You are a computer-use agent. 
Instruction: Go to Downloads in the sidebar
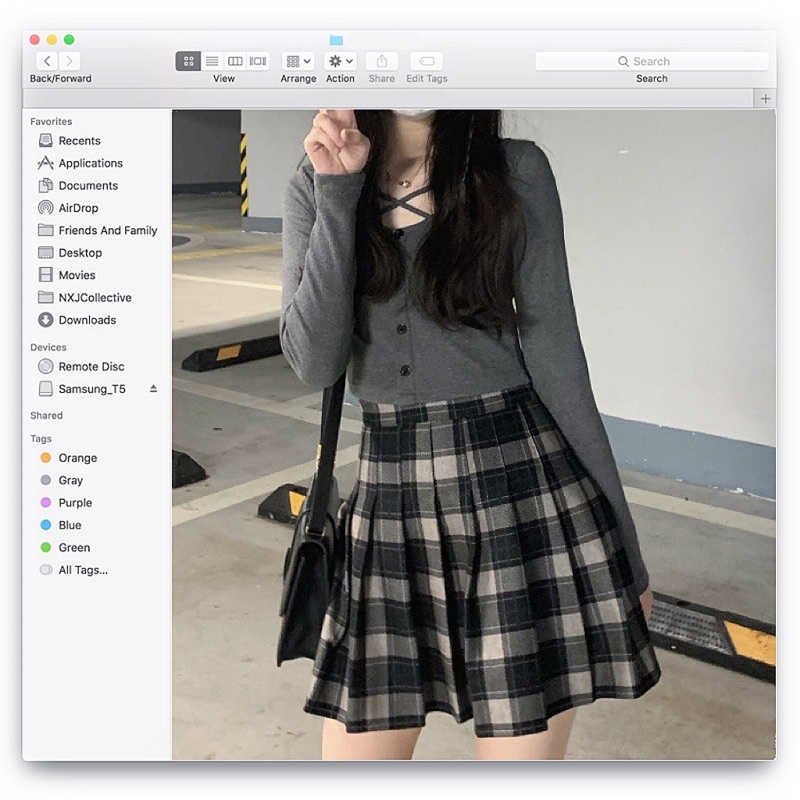(87, 320)
